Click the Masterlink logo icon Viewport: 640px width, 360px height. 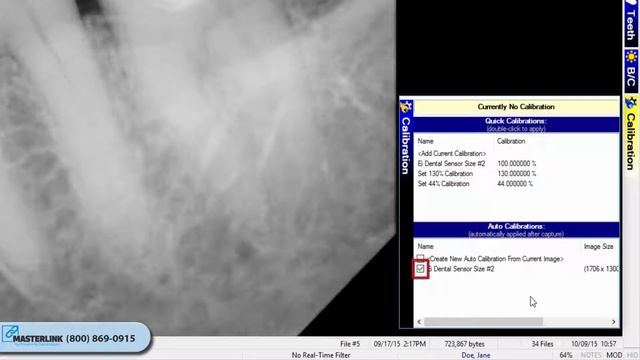pyautogui.click(x=10, y=333)
